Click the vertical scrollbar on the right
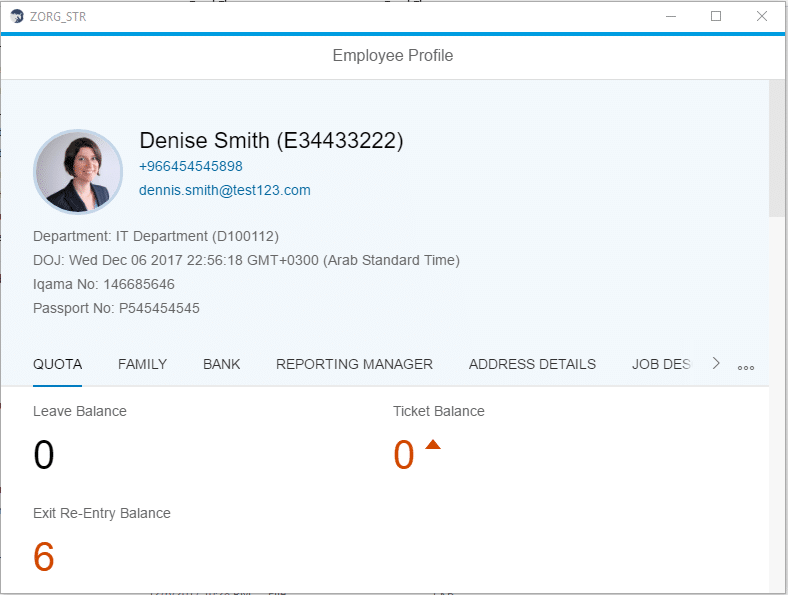788x595 pixels. (x=777, y=150)
